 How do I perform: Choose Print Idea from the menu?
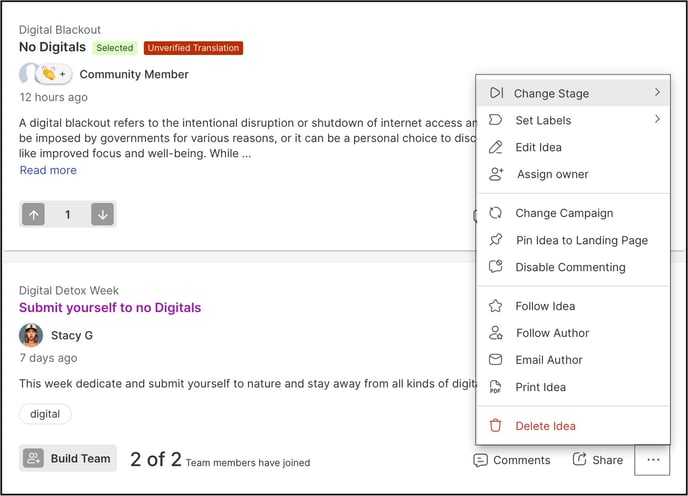[573, 387]
